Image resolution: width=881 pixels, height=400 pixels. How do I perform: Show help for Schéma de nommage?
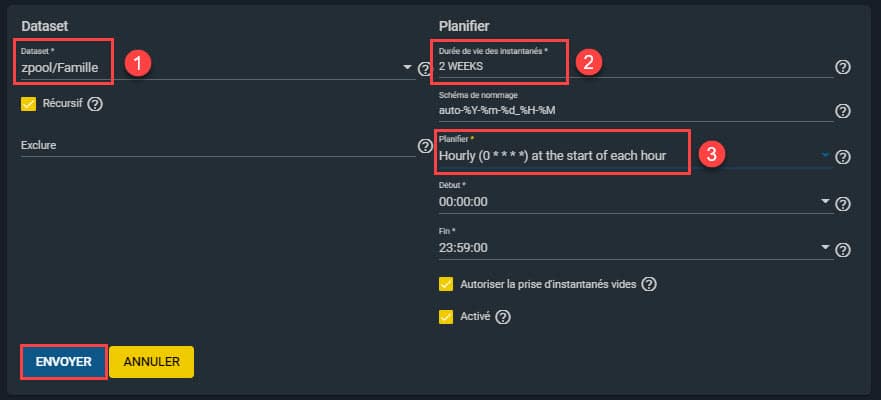[x=842, y=111]
